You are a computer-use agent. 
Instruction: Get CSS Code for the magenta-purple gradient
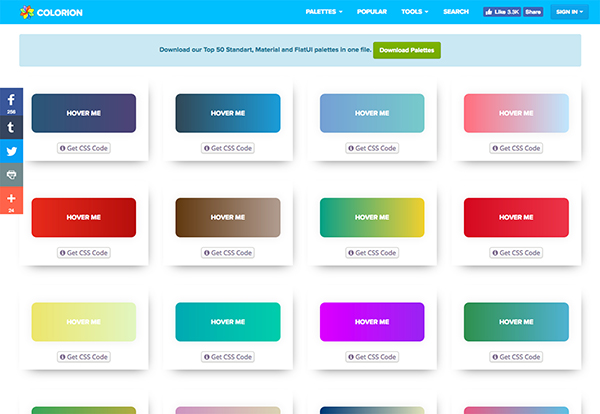coord(372,357)
